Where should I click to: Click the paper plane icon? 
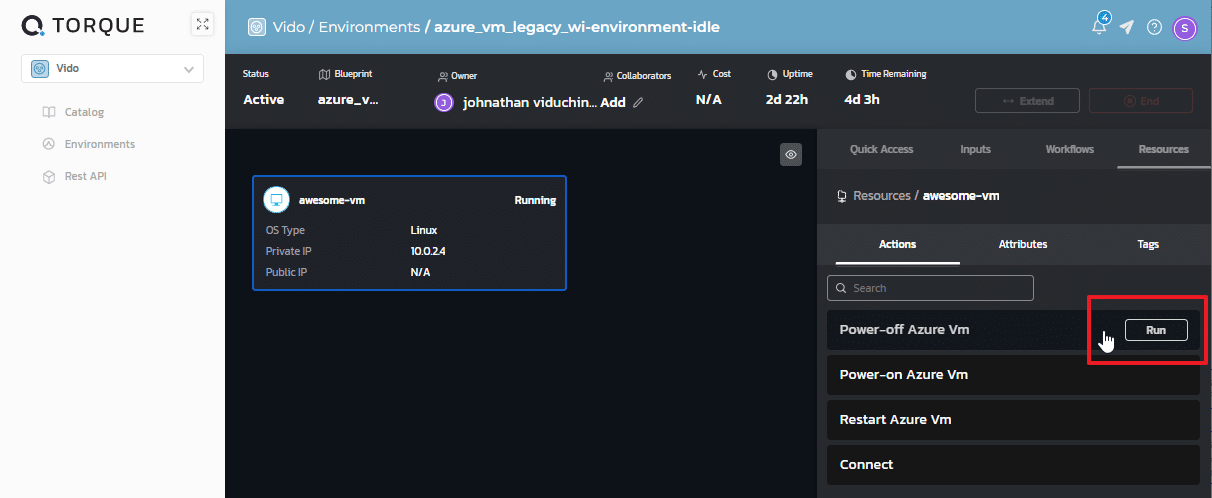click(x=1127, y=27)
